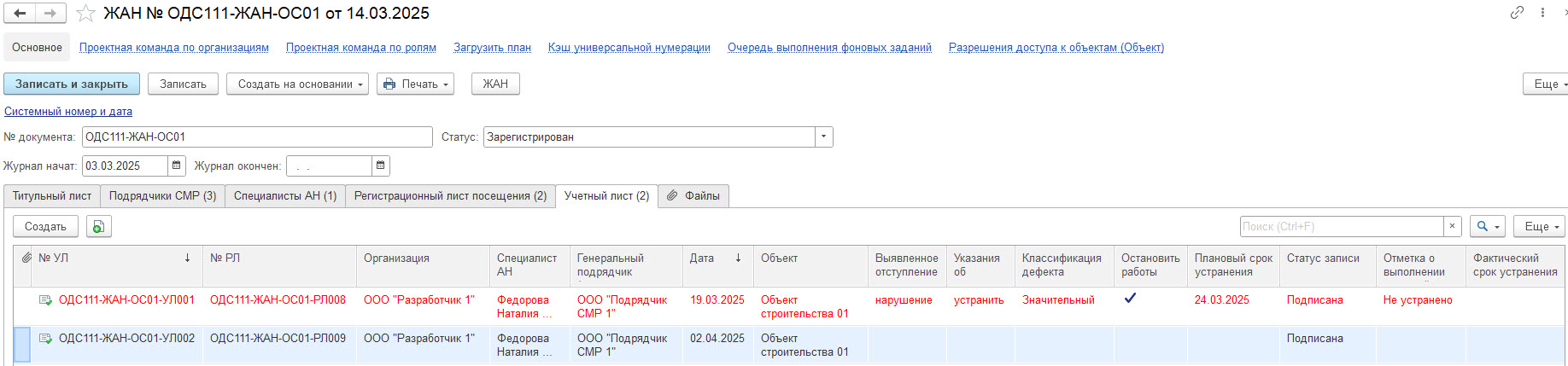Click the forward navigation arrow
The width and height of the screenshot is (1568, 366).
point(50,14)
